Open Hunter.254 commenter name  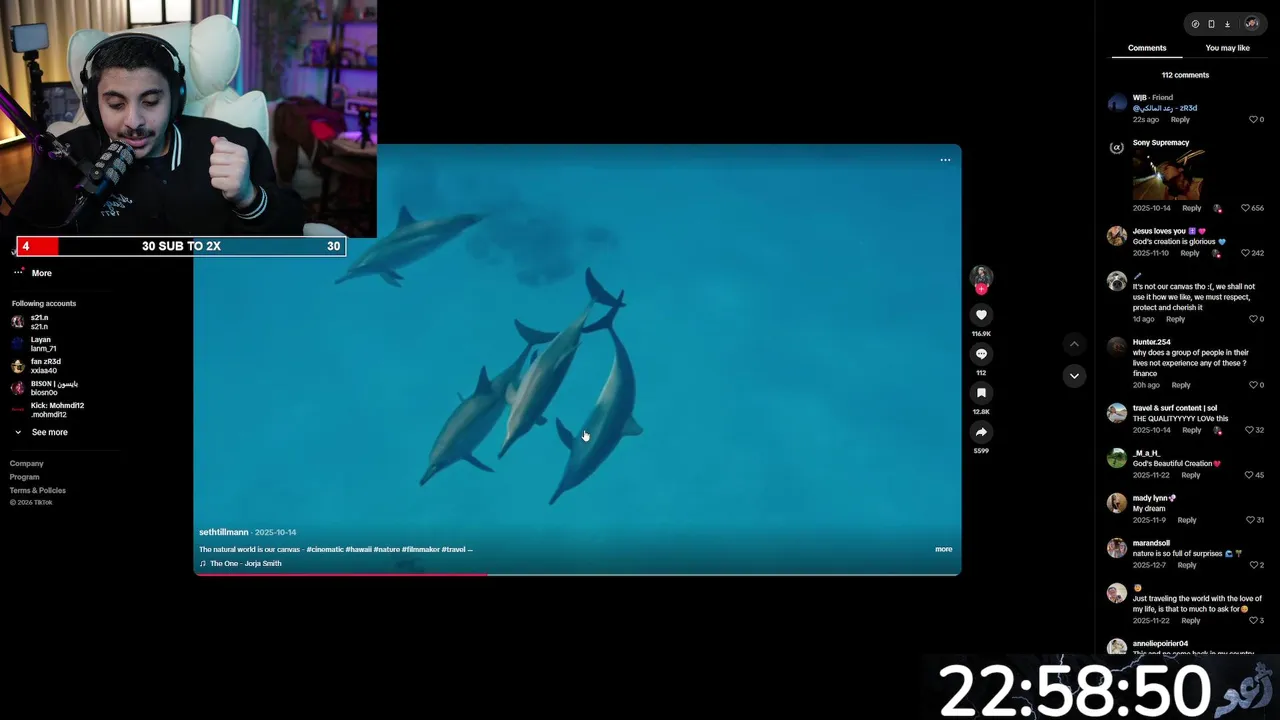tap(1151, 342)
